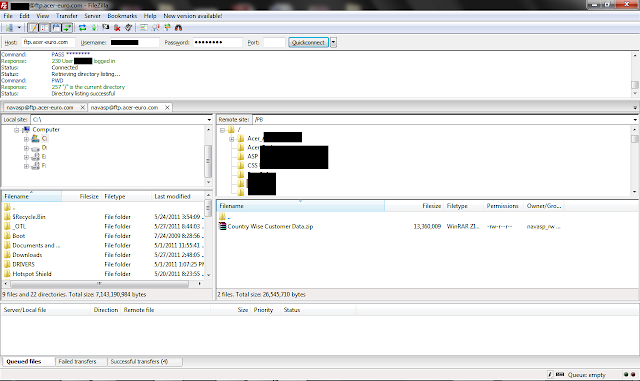Screen dimensions: 640x381
Task: Toggle synchronized browsing
Action: click(x=167, y=28)
